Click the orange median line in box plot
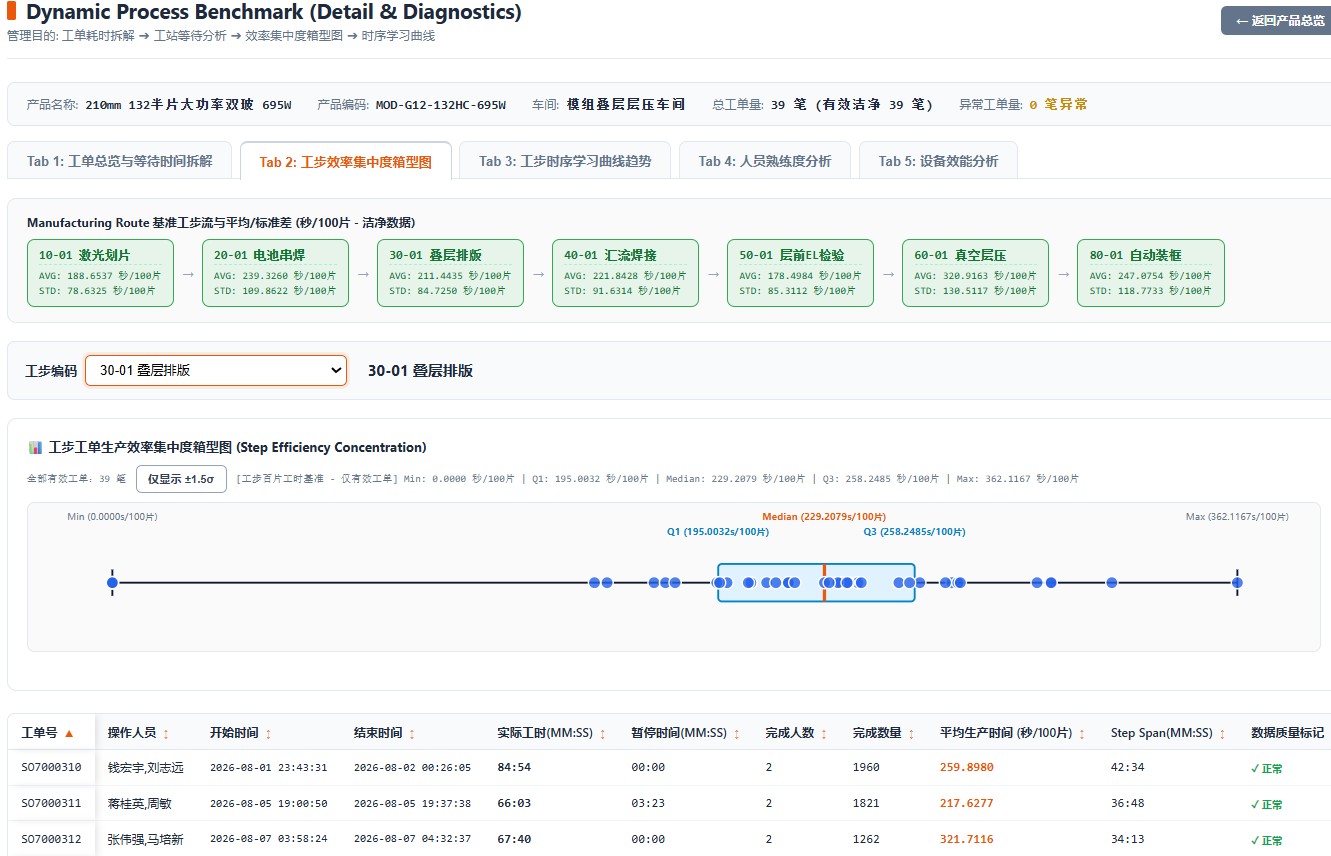The width and height of the screenshot is (1331, 856). [x=824, y=582]
